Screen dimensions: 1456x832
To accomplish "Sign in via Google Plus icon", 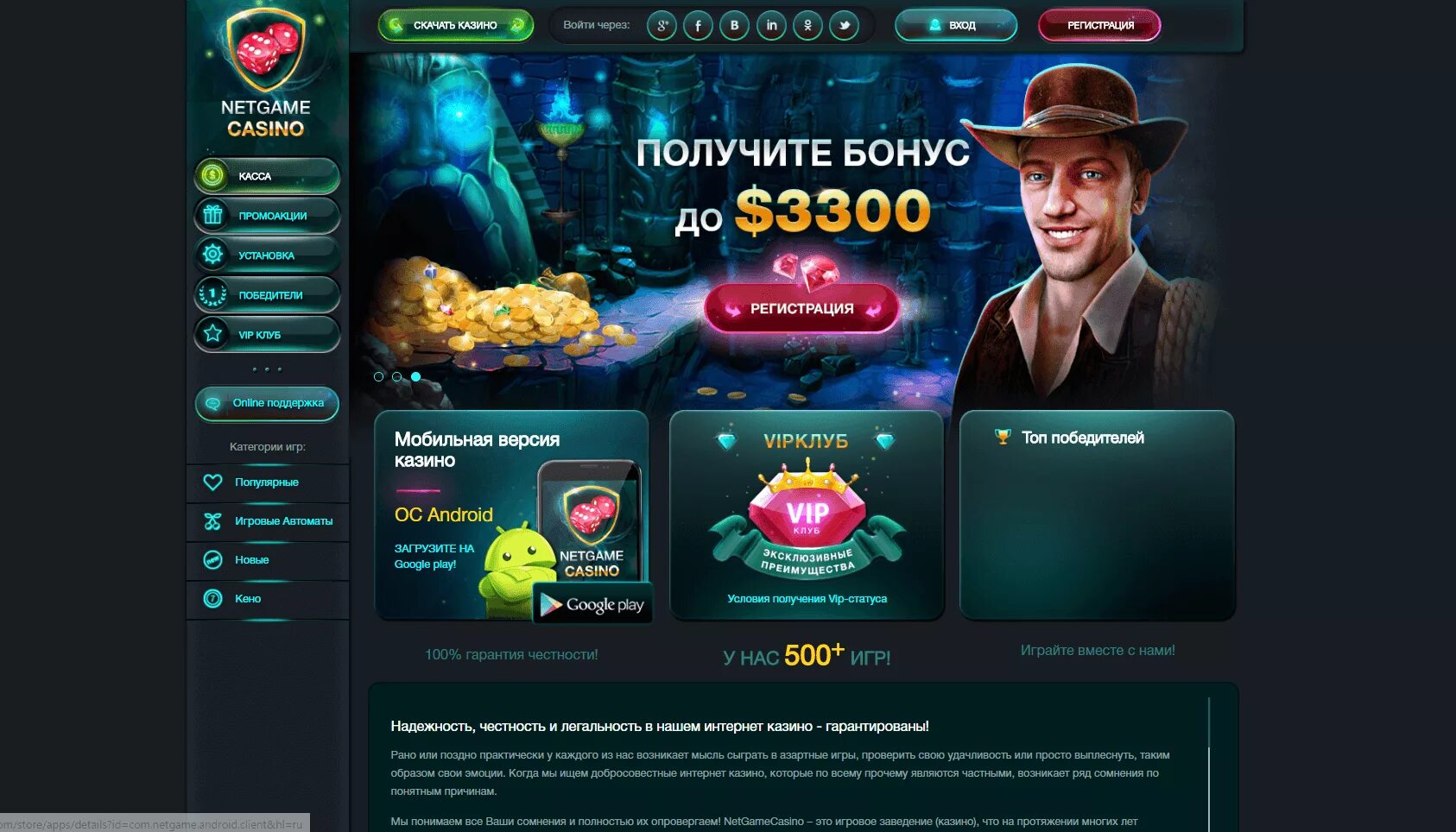I will pos(662,26).
